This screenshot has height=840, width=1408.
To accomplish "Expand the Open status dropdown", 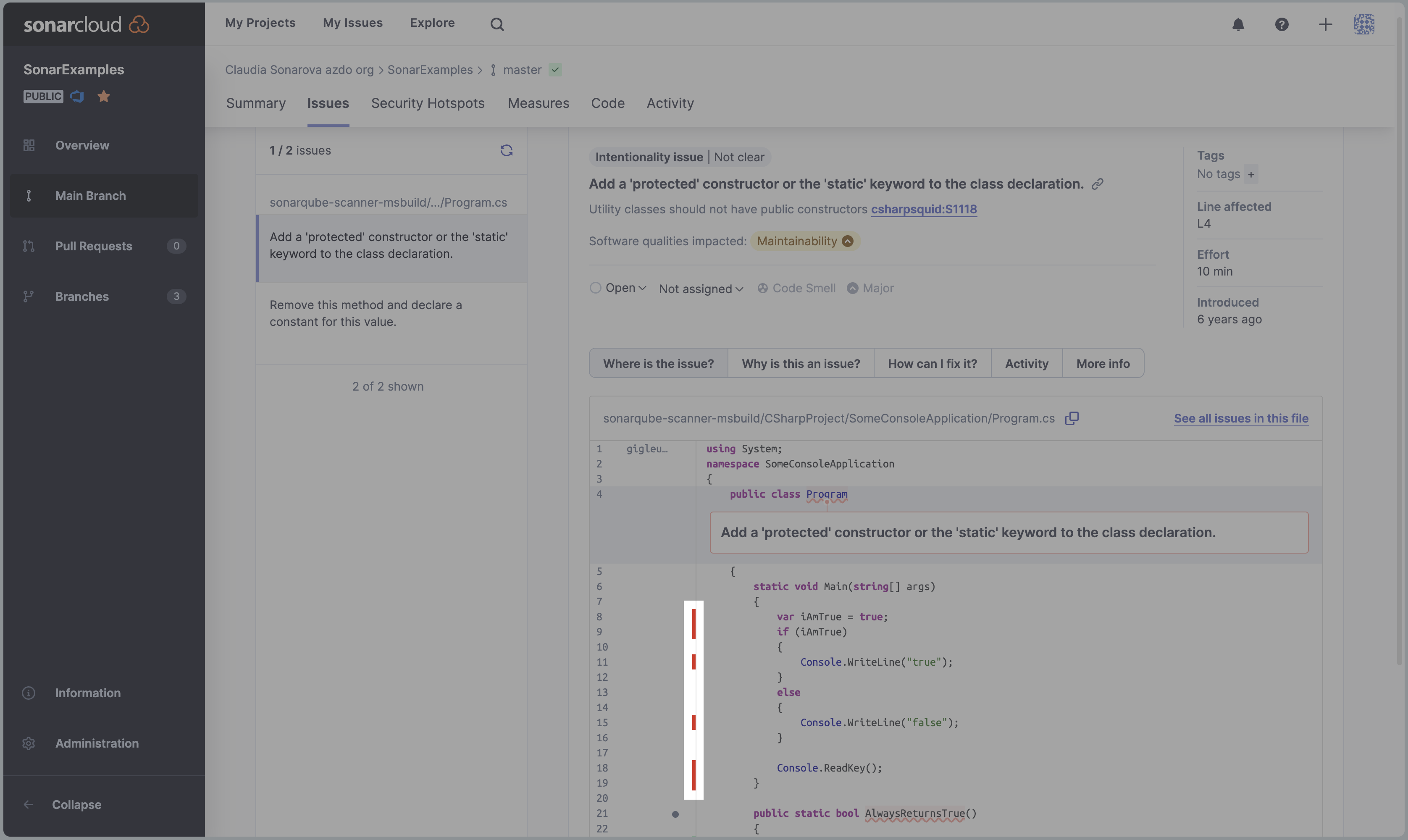I will coord(624,289).
